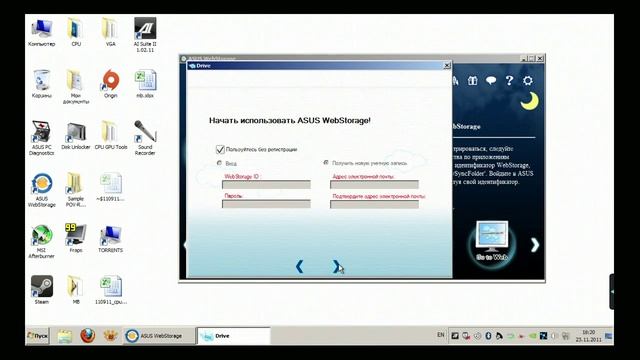Launch Firefox from the taskbar

87,336
